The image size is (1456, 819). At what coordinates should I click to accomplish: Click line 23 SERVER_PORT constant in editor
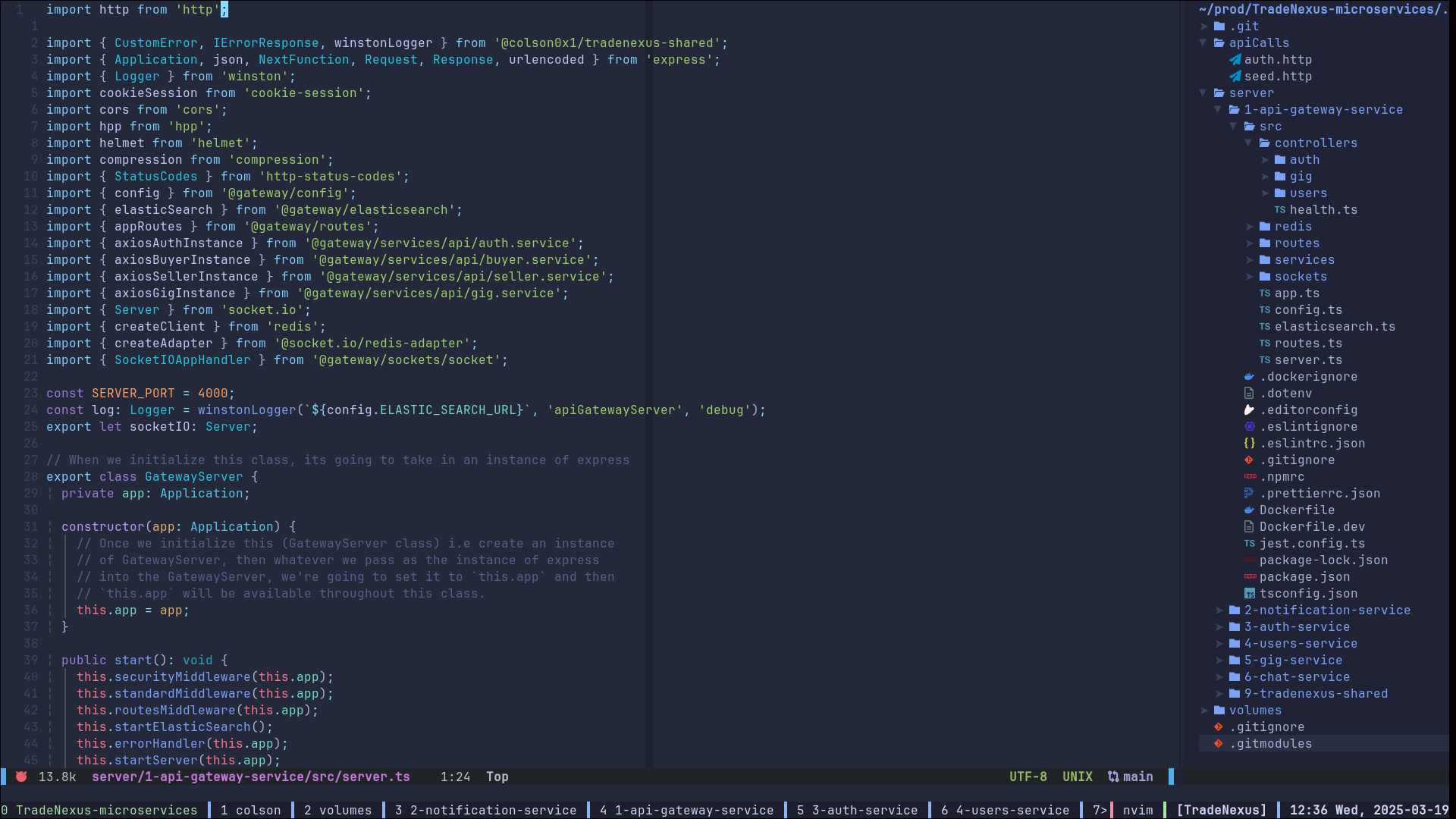[x=133, y=394]
